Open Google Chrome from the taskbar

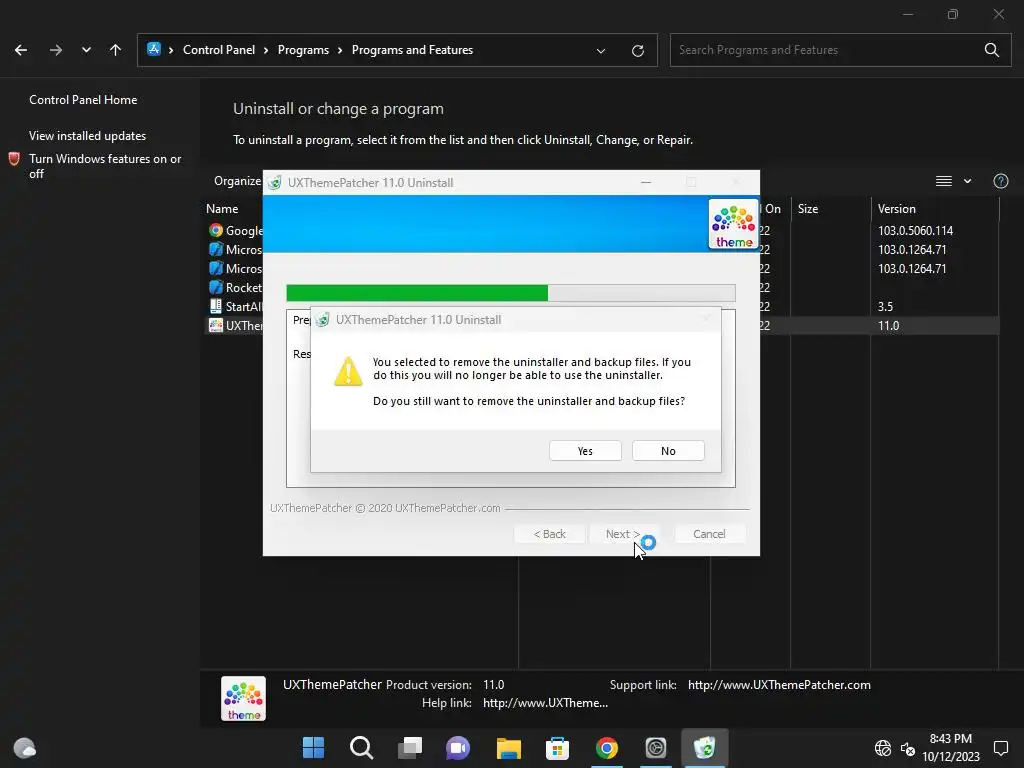[606, 747]
